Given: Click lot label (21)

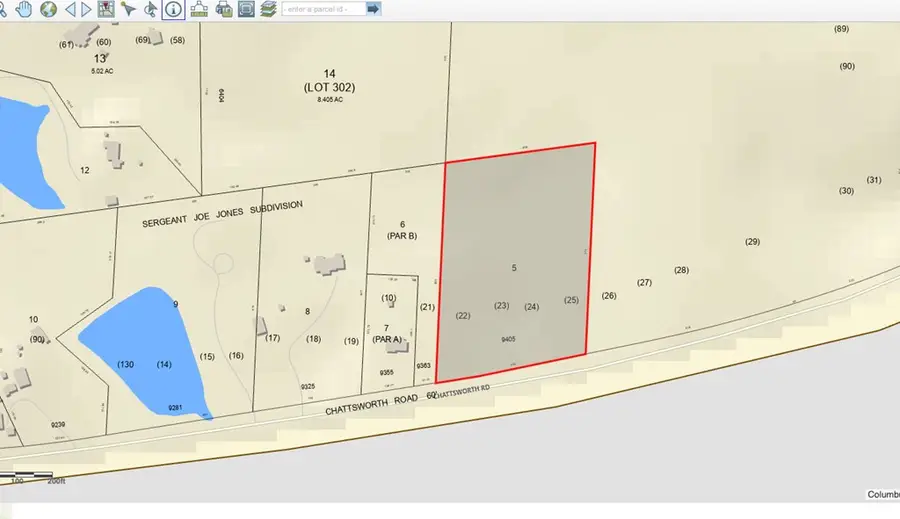Looking at the screenshot, I should (427, 307).
